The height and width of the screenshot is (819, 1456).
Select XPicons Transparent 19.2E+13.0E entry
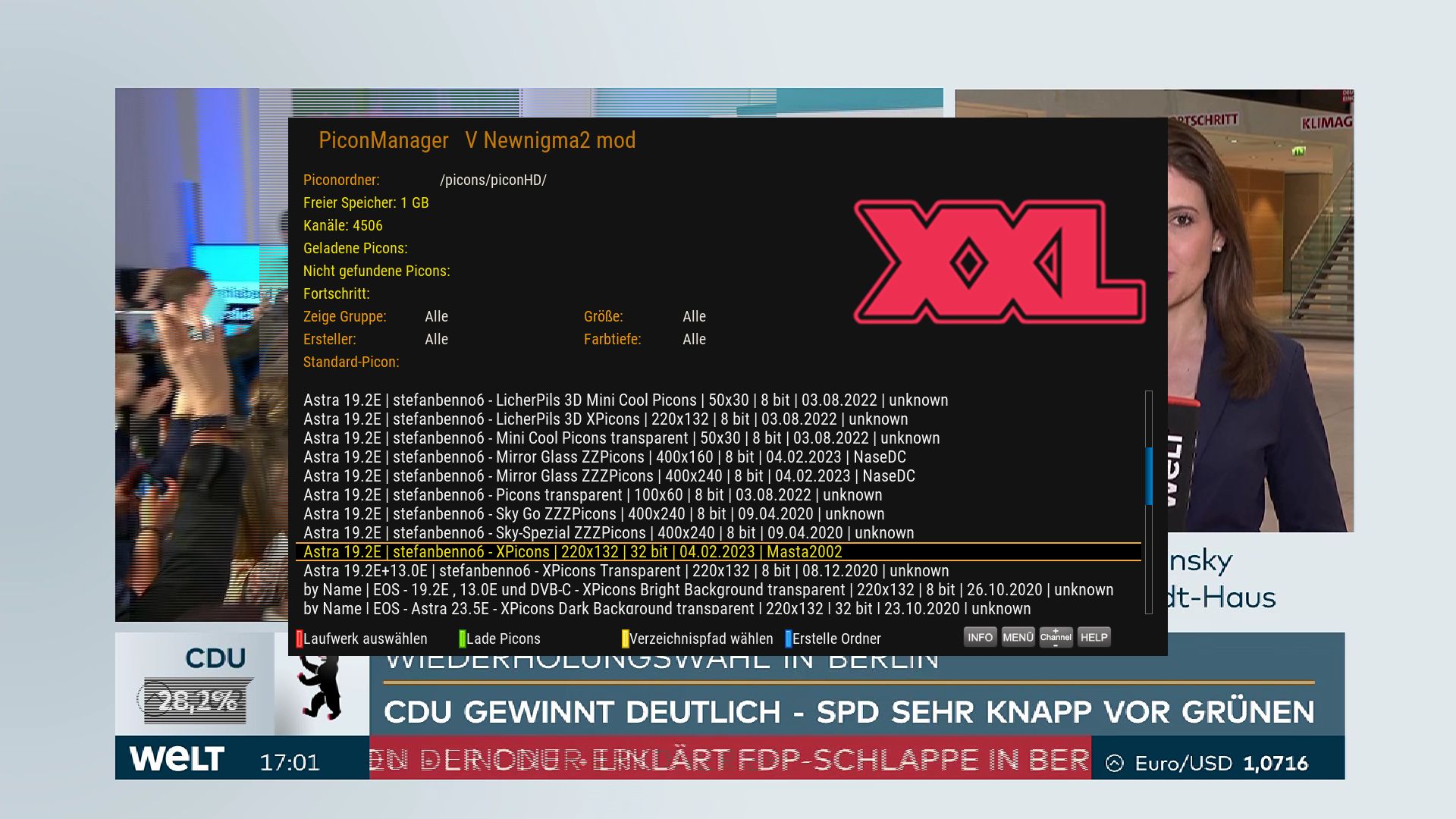point(626,571)
